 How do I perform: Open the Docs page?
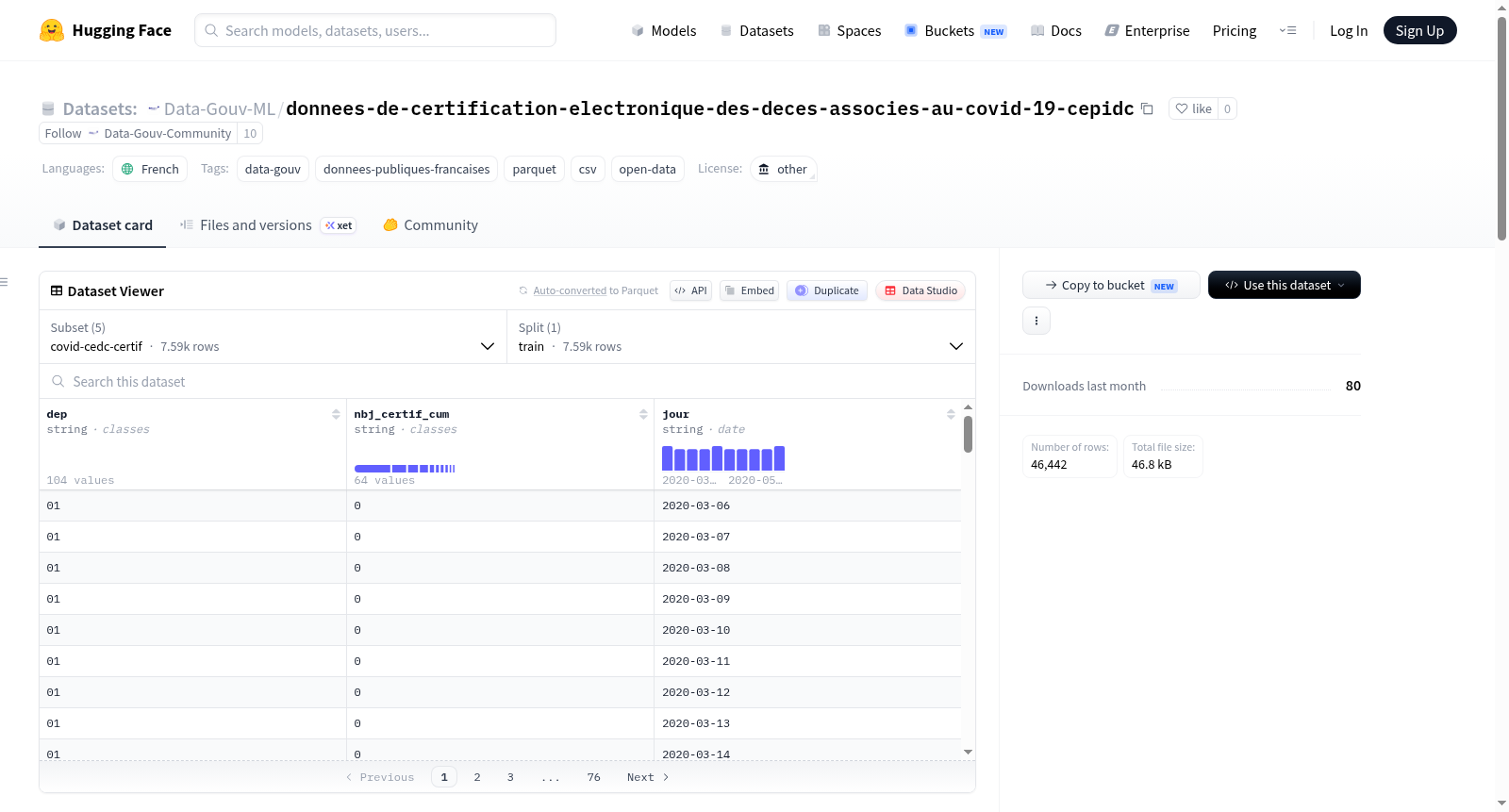pyautogui.click(x=1056, y=30)
